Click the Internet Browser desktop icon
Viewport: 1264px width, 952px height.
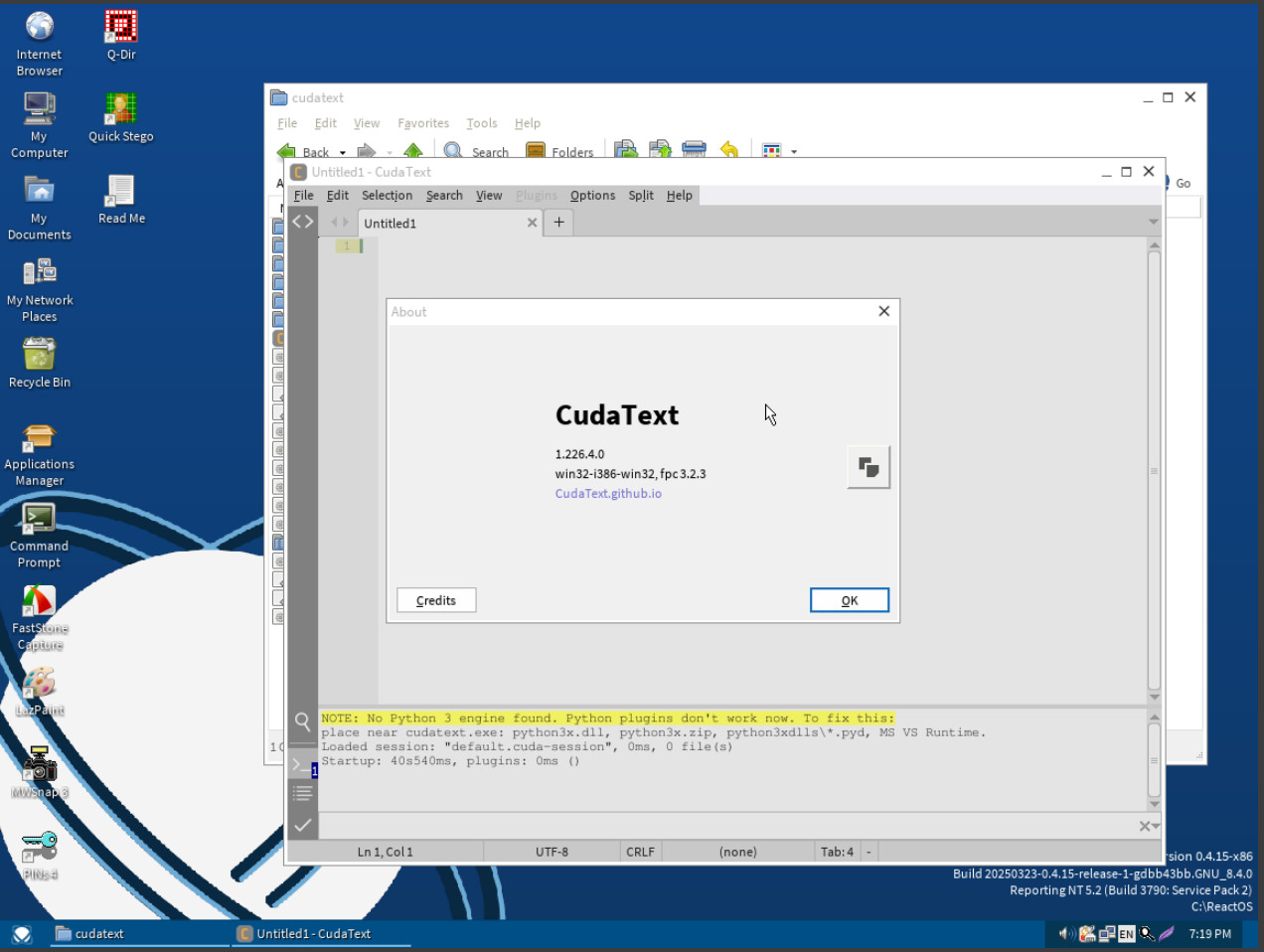pyautogui.click(x=40, y=44)
